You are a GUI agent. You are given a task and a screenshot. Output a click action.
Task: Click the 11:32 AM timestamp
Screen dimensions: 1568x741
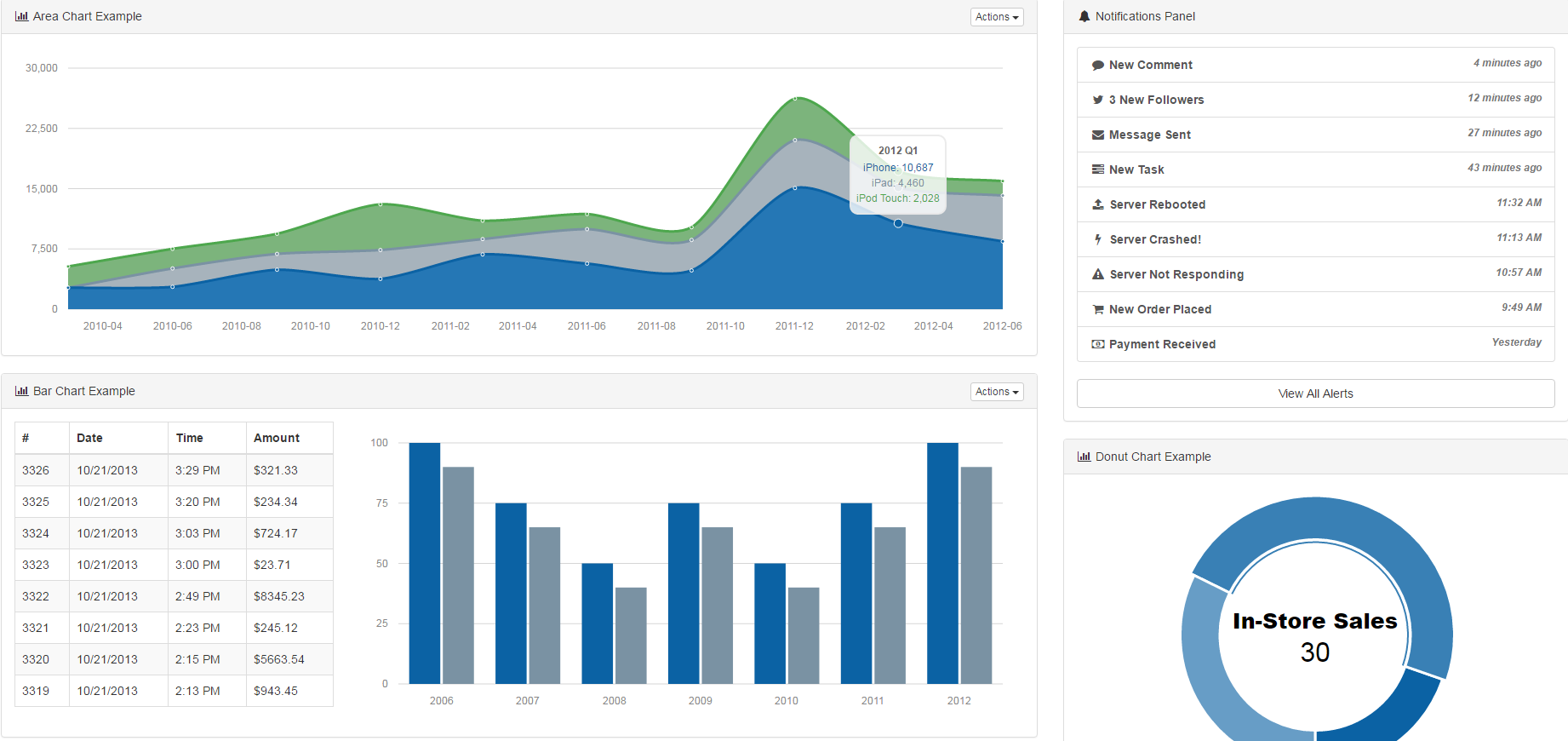click(x=1519, y=203)
